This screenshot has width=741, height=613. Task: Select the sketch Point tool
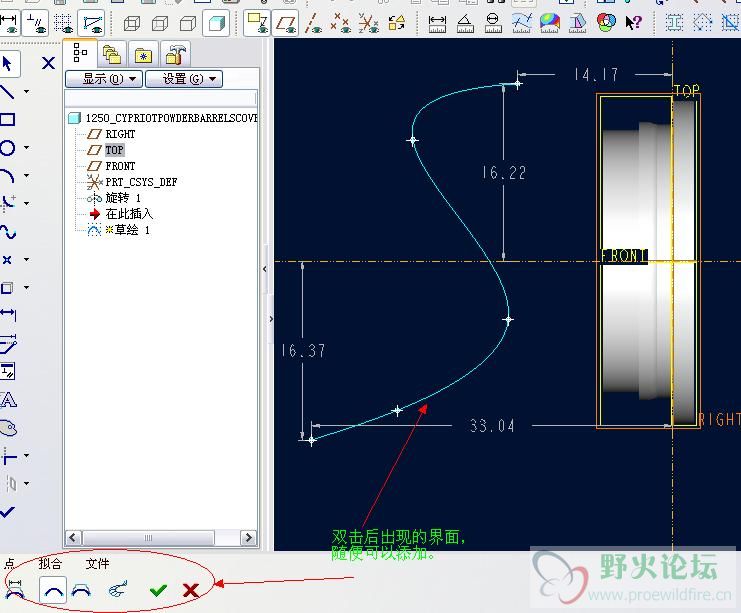coord(7,259)
